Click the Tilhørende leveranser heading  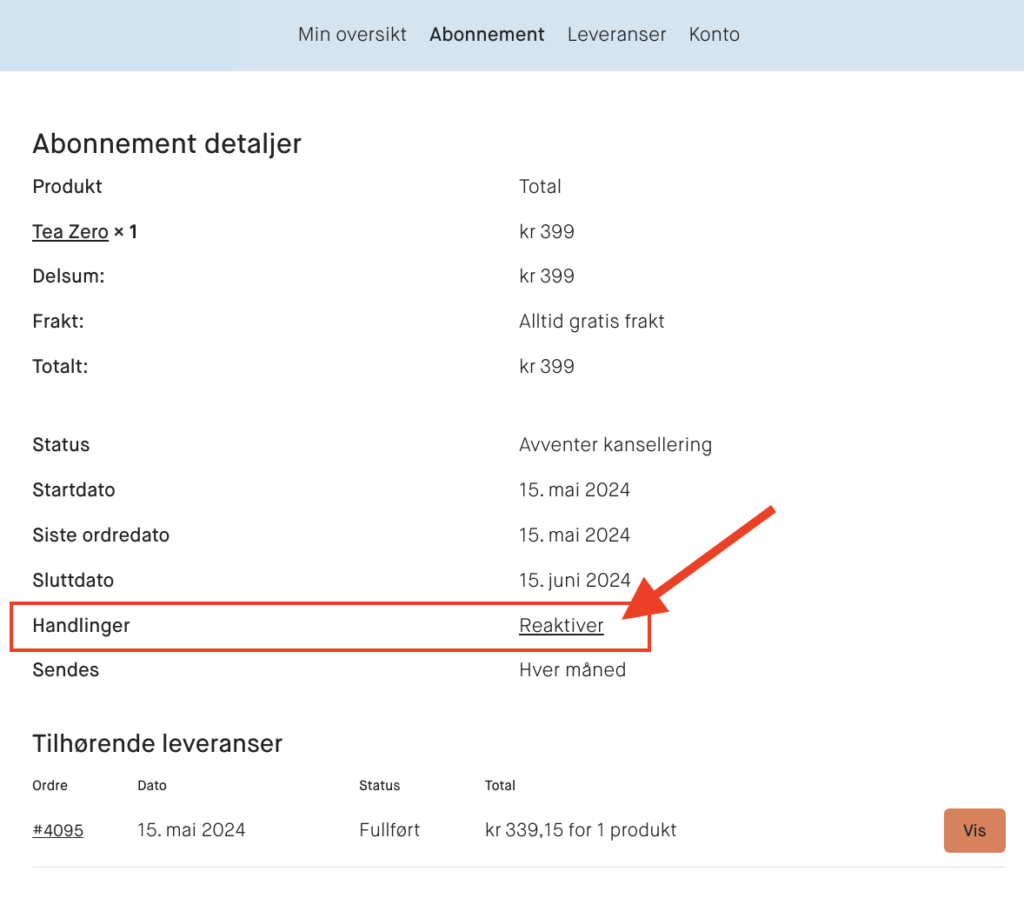tap(157, 744)
